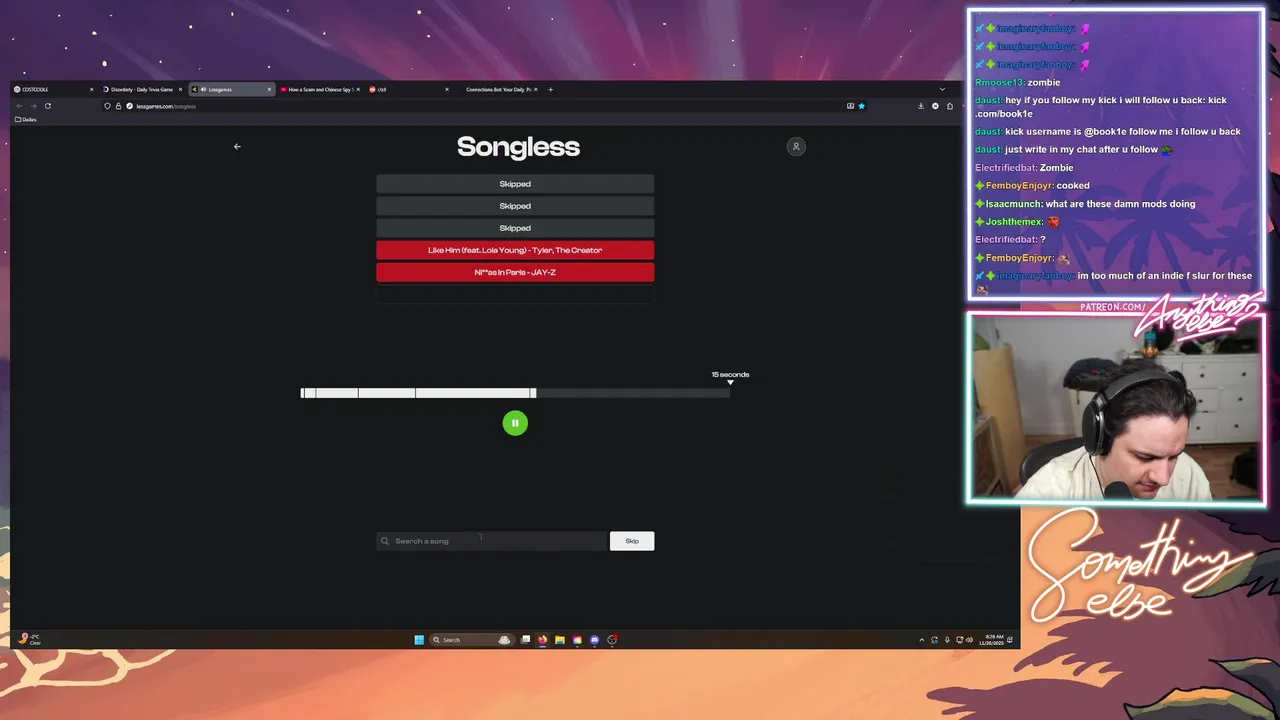Focus the Search a song field
Screen dimensions: 1280x720
coord(492,541)
